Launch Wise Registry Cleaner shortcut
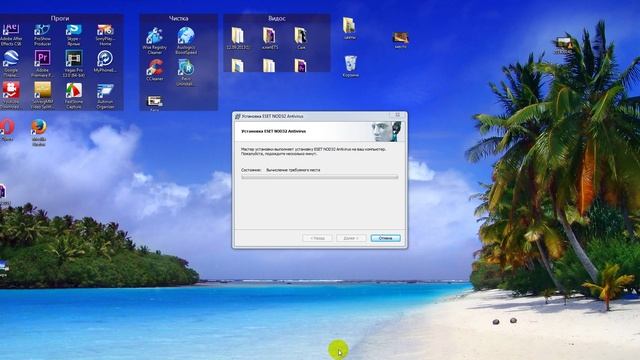Image resolution: width=640 pixels, height=360 pixels. (x=154, y=41)
